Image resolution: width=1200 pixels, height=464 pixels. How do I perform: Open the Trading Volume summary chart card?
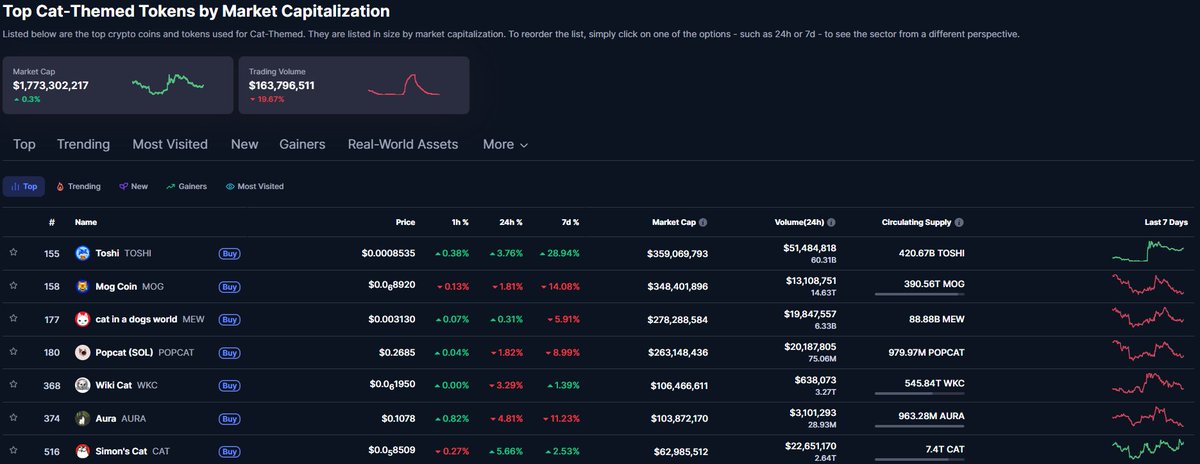(x=354, y=85)
